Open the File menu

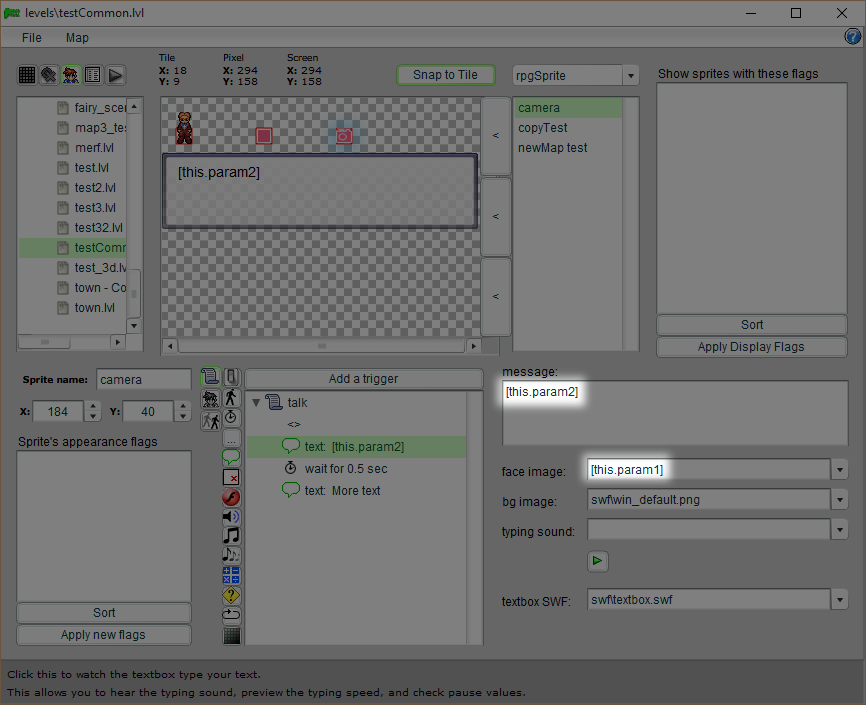(32, 38)
